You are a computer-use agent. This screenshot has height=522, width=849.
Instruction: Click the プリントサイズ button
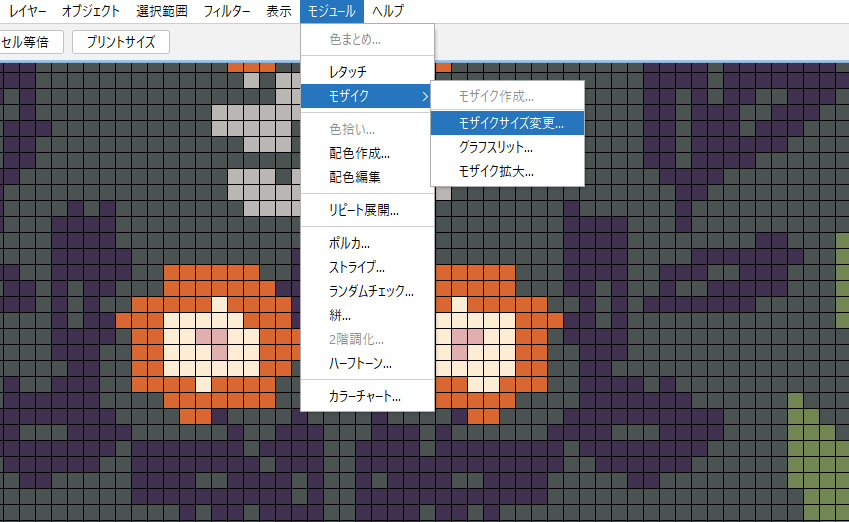point(120,42)
